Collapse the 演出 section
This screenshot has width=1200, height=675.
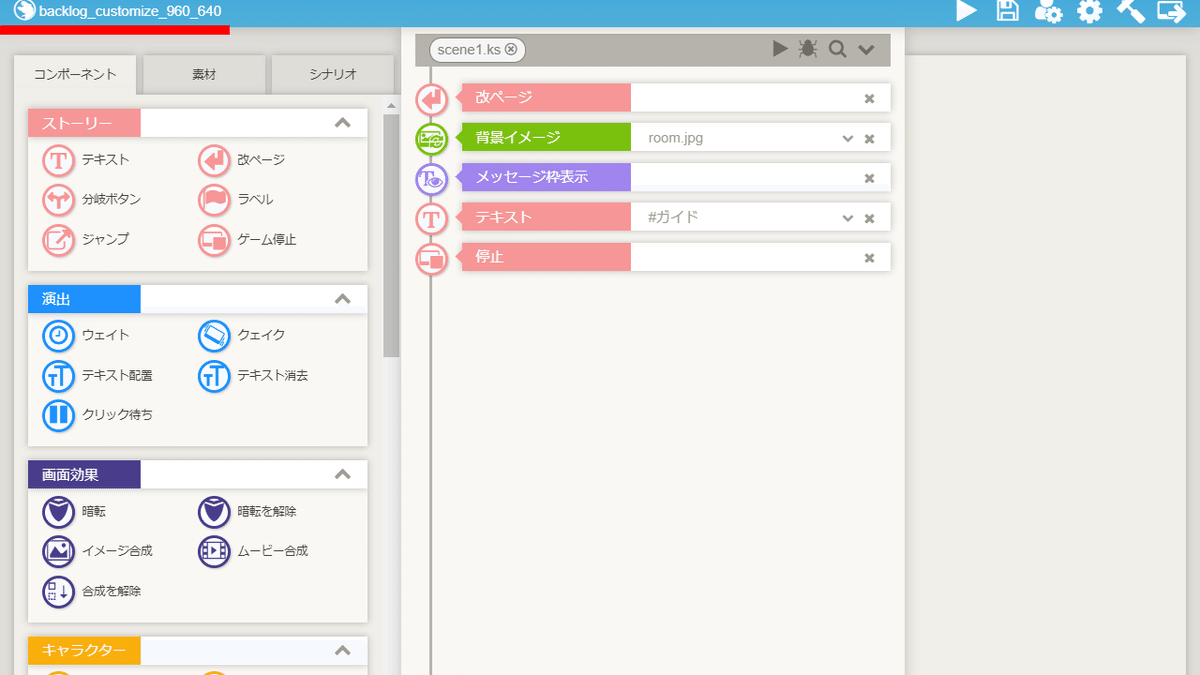click(x=342, y=299)
